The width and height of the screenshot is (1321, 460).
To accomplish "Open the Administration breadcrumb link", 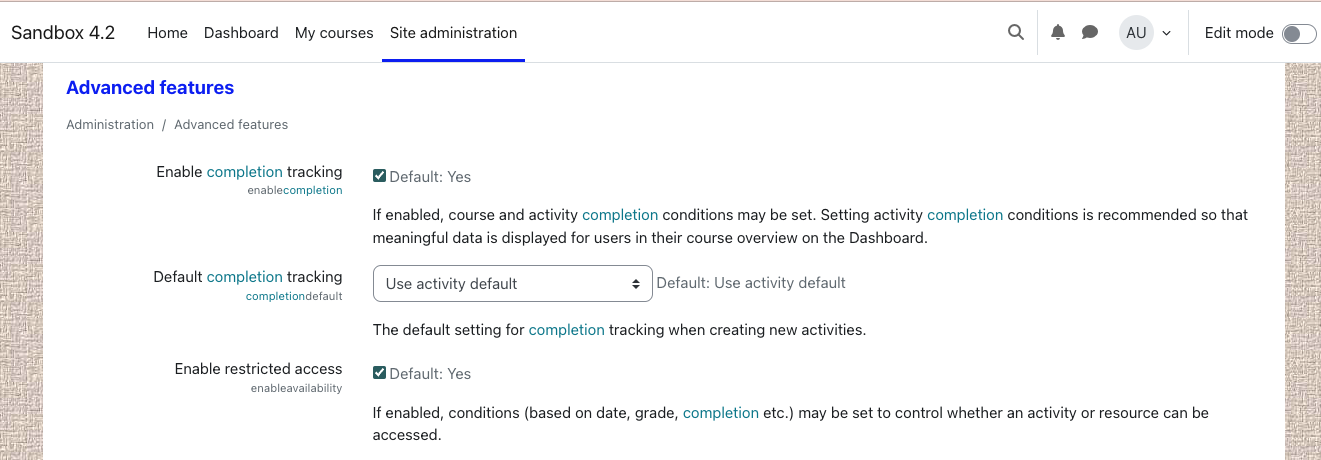I will click(x=110, y=124).
